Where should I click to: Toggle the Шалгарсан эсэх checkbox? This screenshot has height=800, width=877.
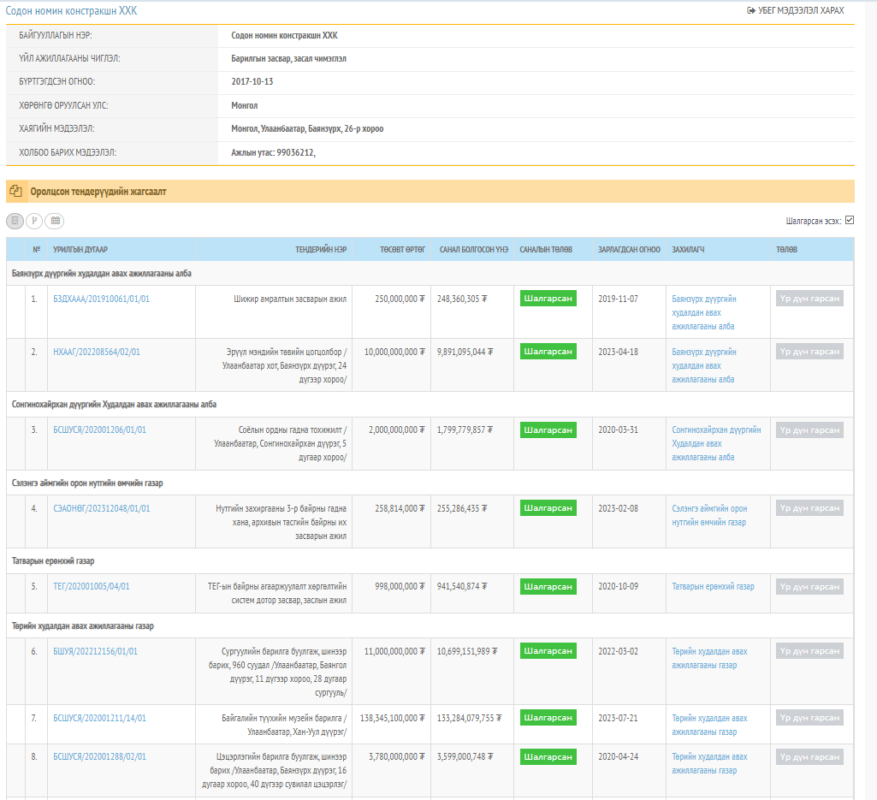tap(849, 220)
